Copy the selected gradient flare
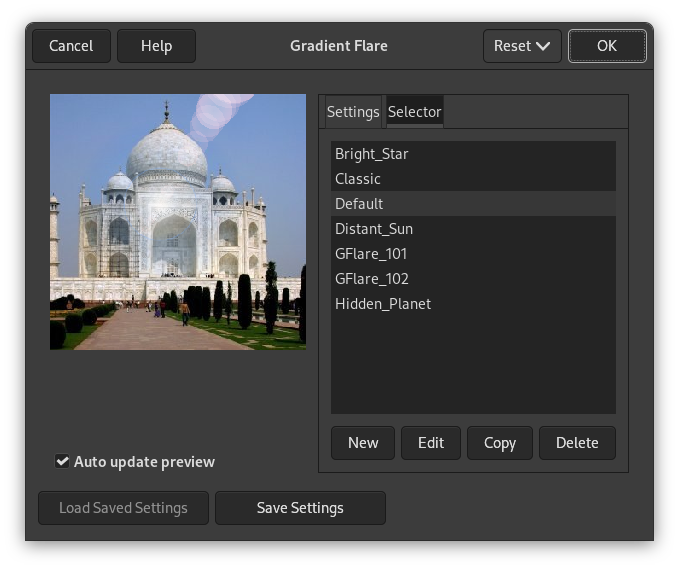This screenshot has height=569, width=679. [500, 443]
